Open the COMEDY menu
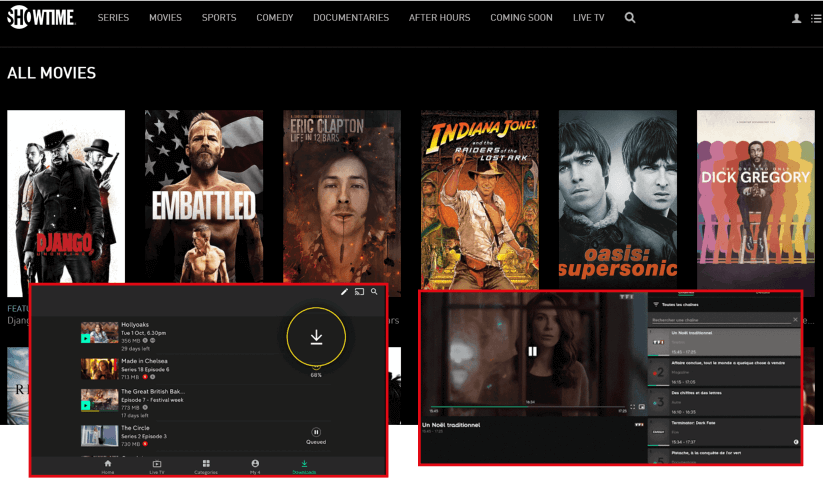Image resolution: width=823 pixels, height=480 pixels. (x=275, y=18)
